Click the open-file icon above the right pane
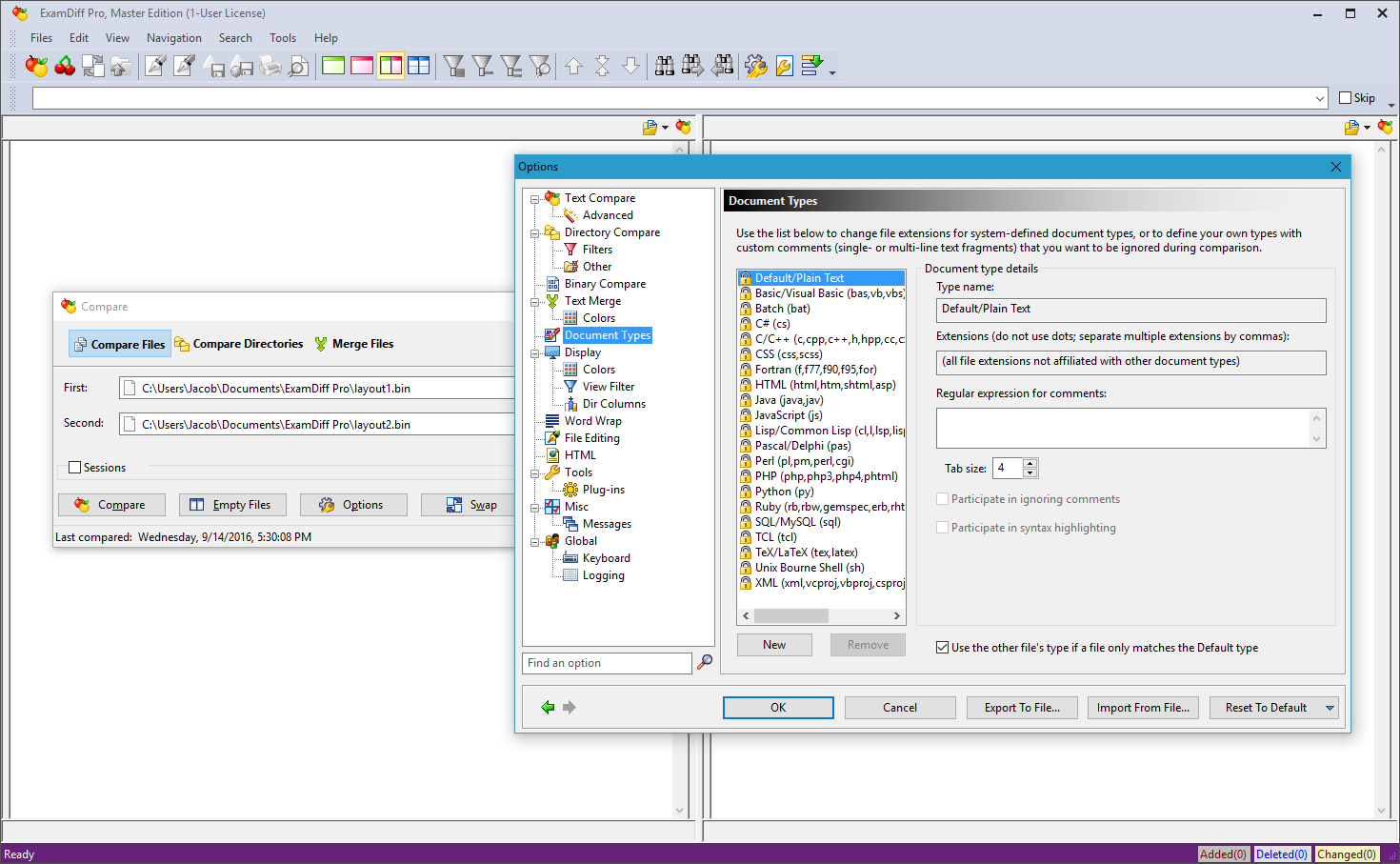The width and height of the screenshot is (1400, 864). pyautogui.click(x=1352, y=127)
